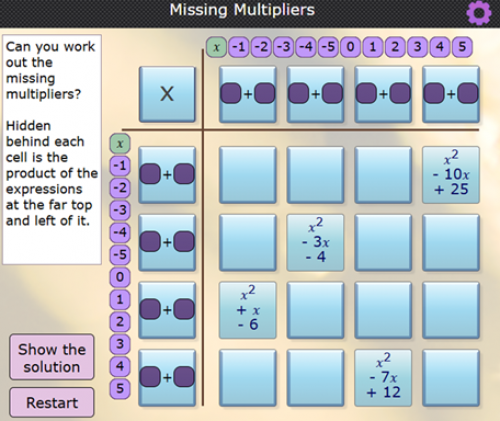This screenshot has width=500, height=421.
Task: Click the Restart button
Action: (x=52, y=402)
